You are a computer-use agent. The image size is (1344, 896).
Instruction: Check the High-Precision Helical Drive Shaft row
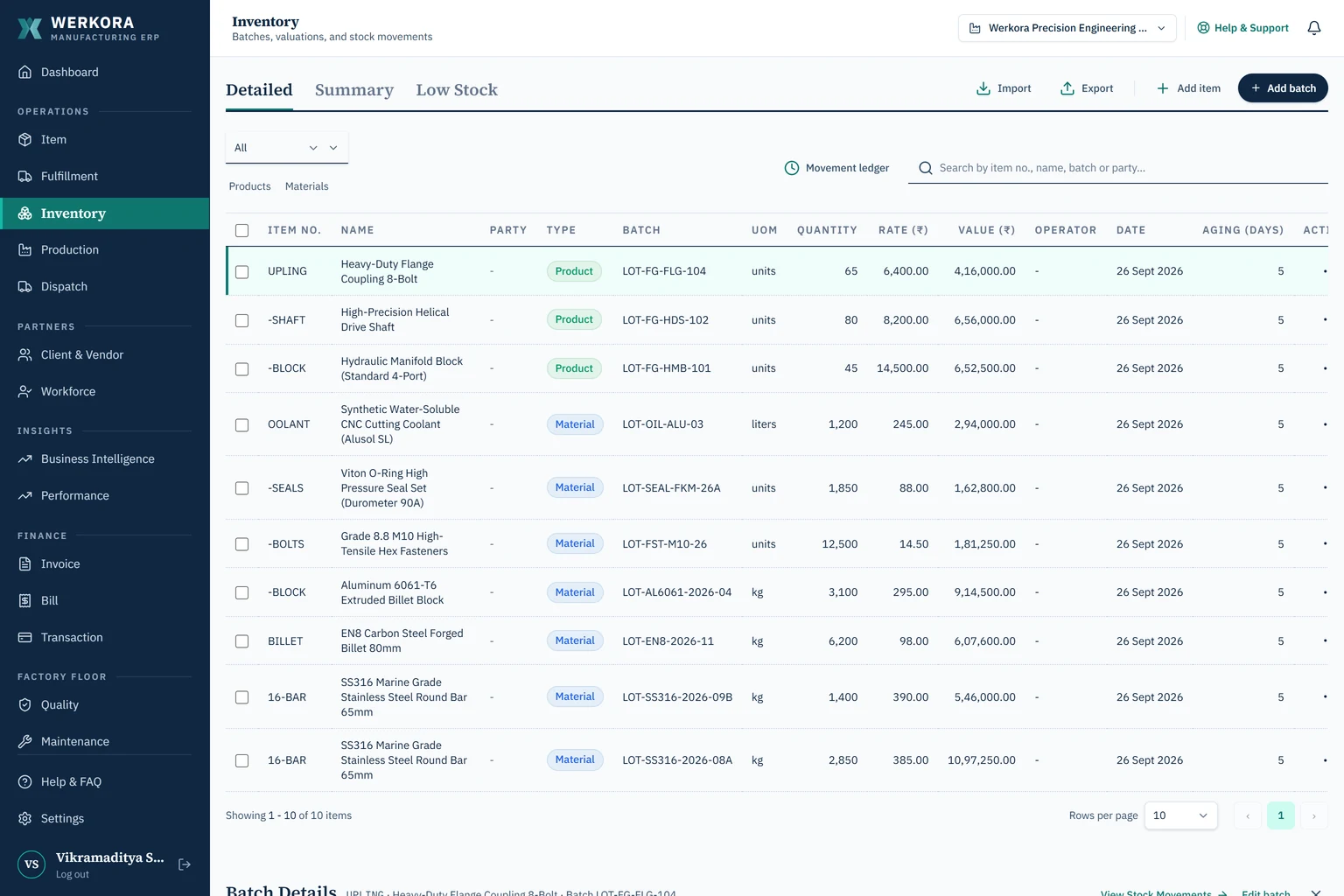242,320
